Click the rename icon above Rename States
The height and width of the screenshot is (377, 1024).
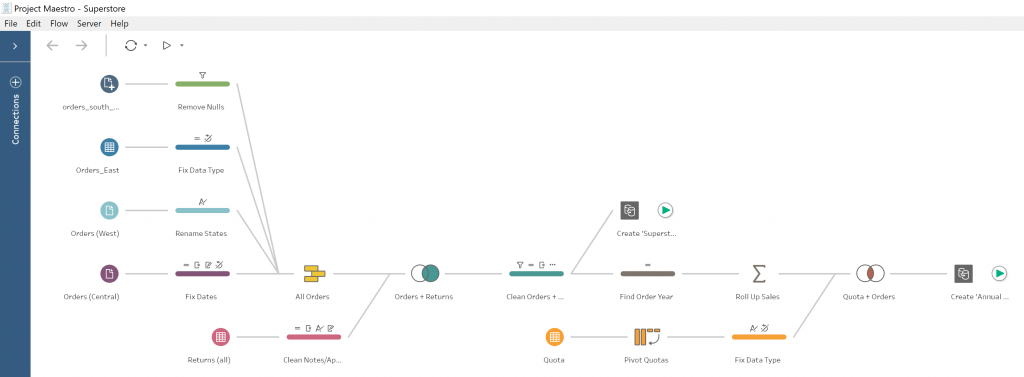[x=202, y=201]
